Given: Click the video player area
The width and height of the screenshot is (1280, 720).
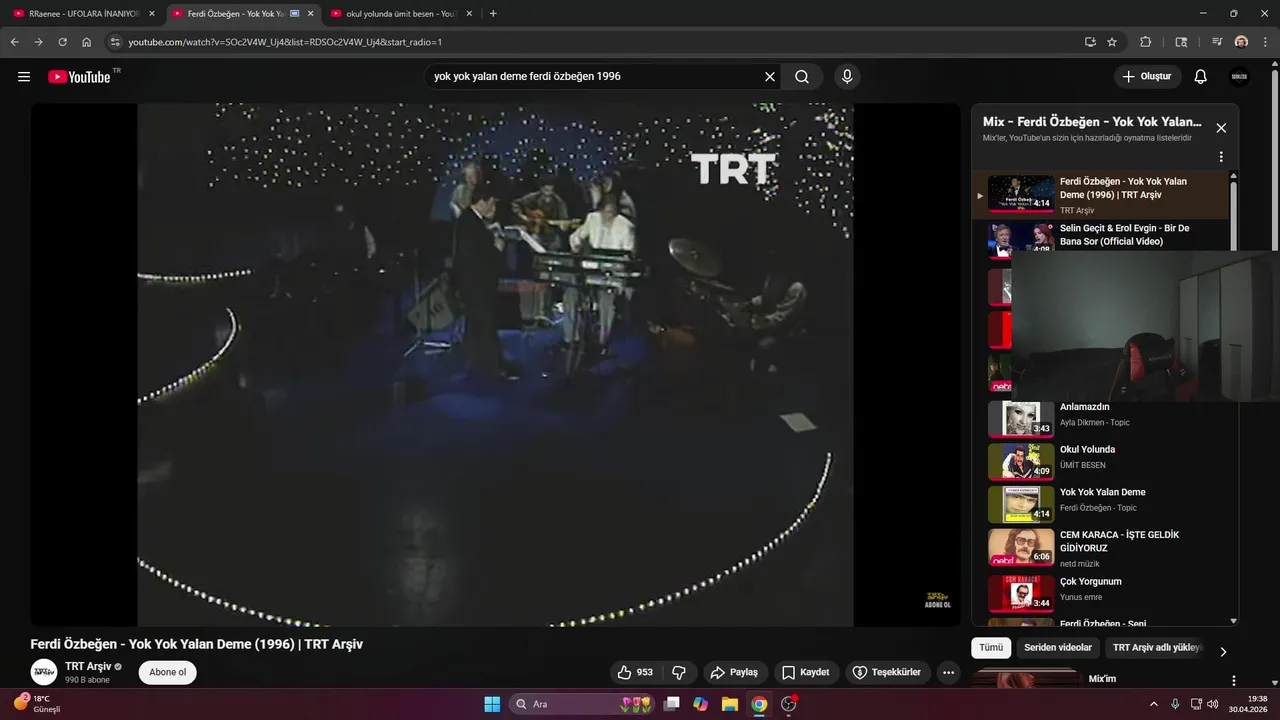Looking at the screenshot, I should click(x=495, y=365).
